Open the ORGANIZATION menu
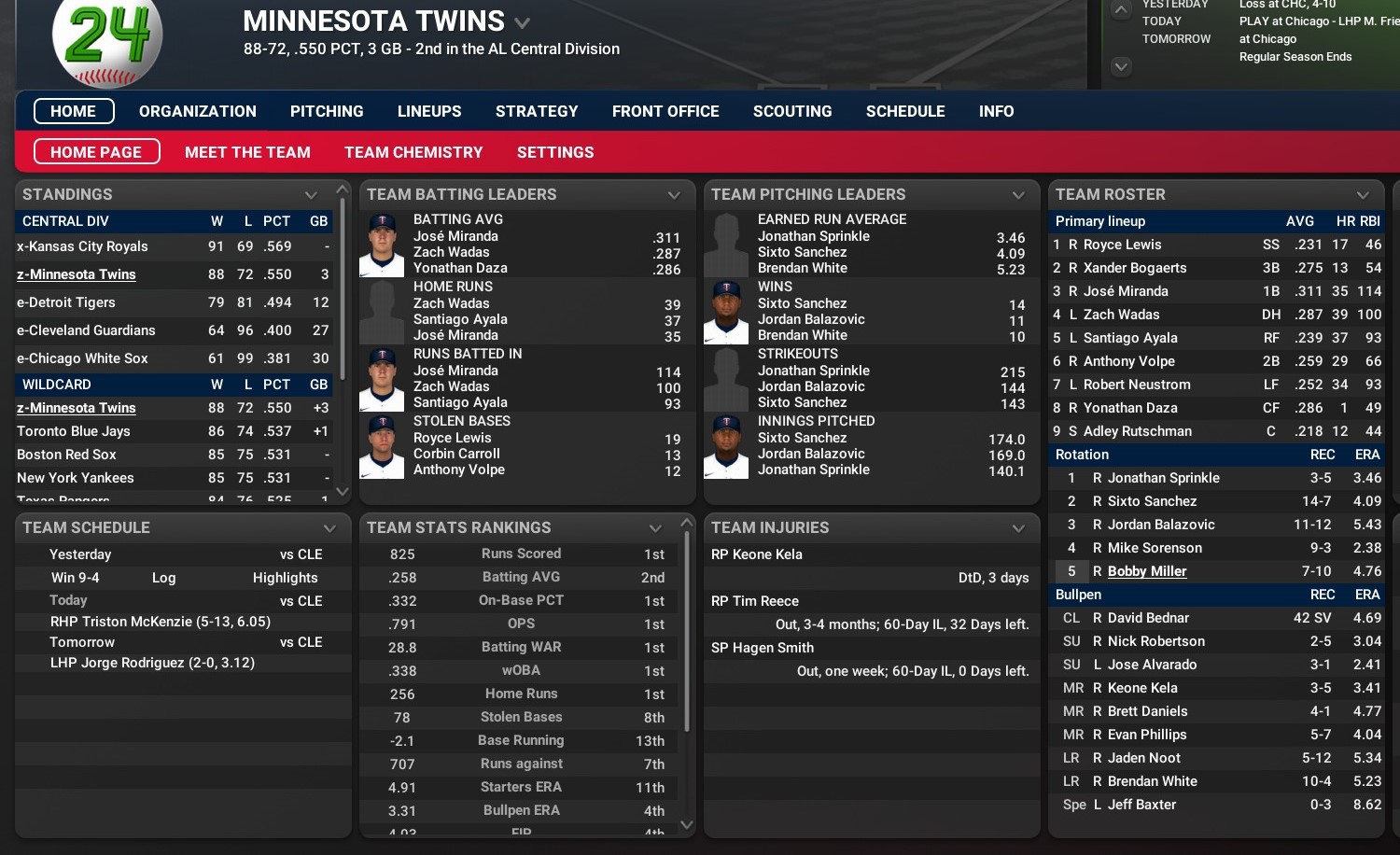Viewport: 1400px width, 855px height. pyautogui.click(x=198, y=111)
